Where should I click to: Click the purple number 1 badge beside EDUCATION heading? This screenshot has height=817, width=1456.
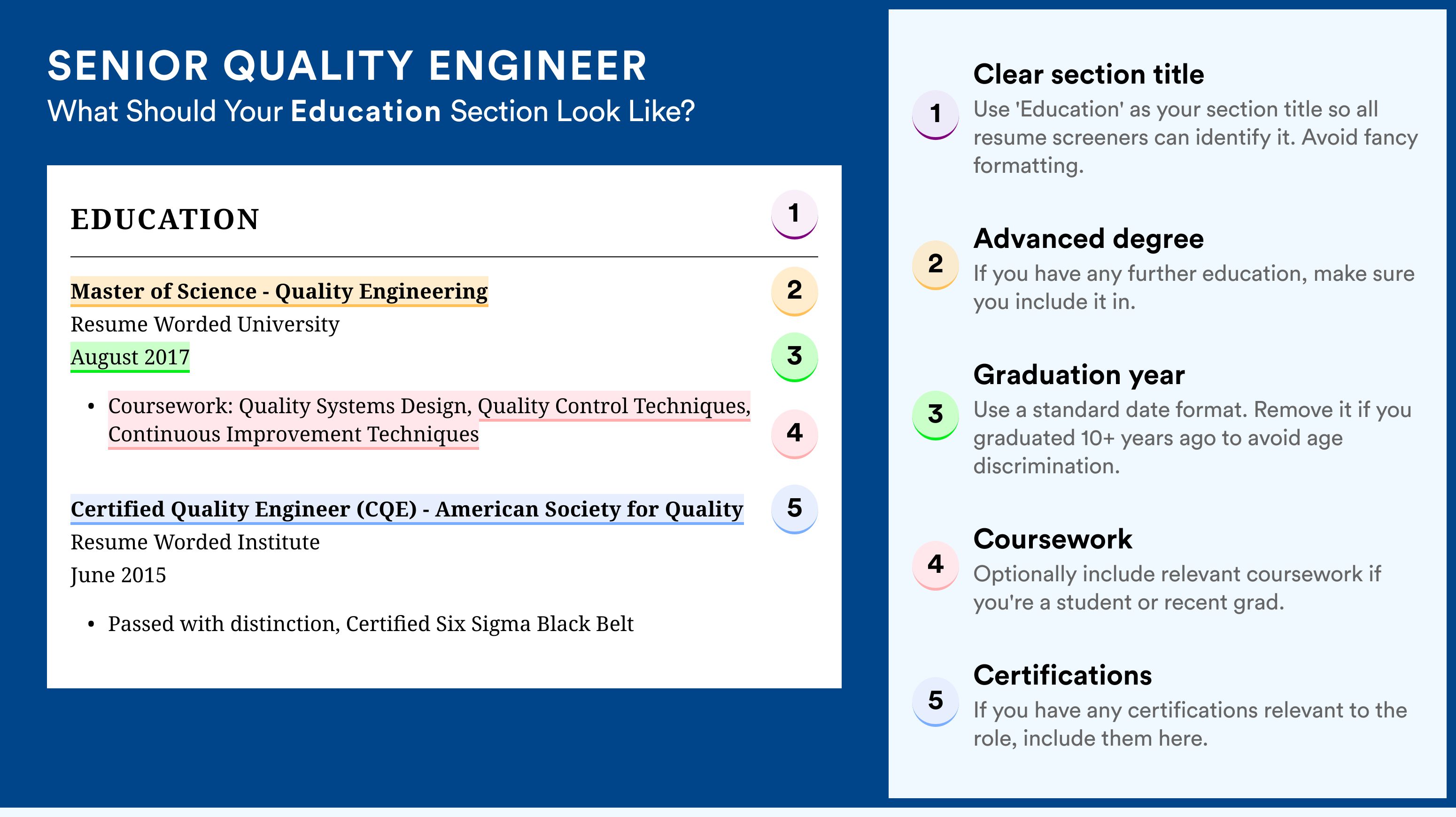pos(794,214)
